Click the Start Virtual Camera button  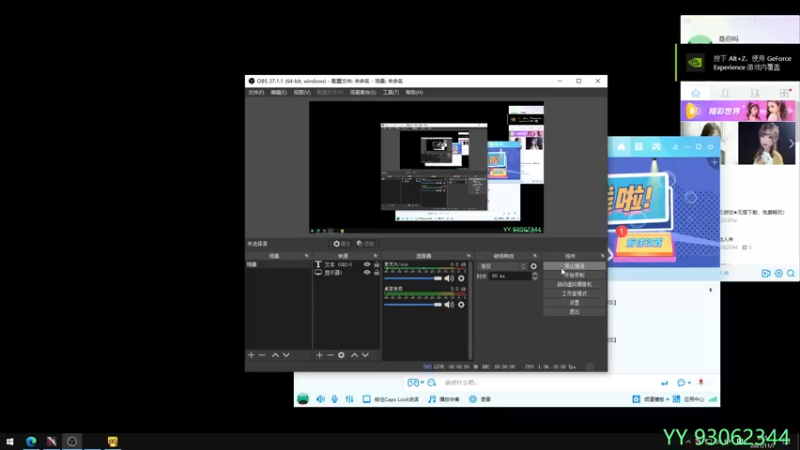[x=574, y=284]
